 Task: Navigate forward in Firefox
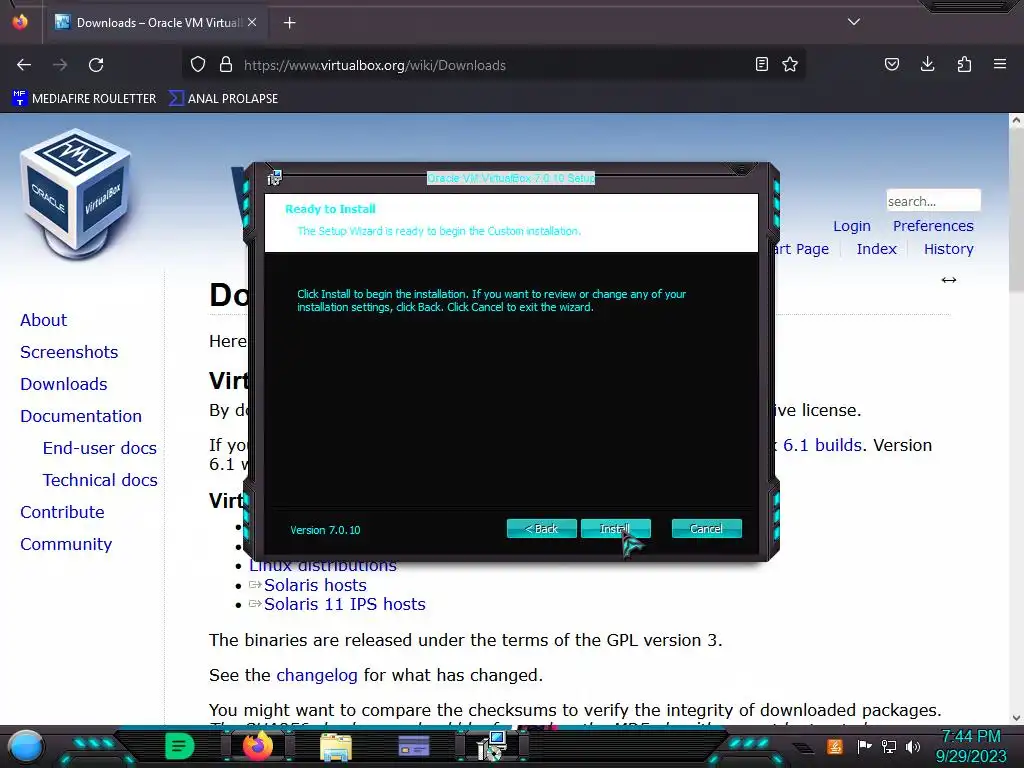(x=60, y=65)
